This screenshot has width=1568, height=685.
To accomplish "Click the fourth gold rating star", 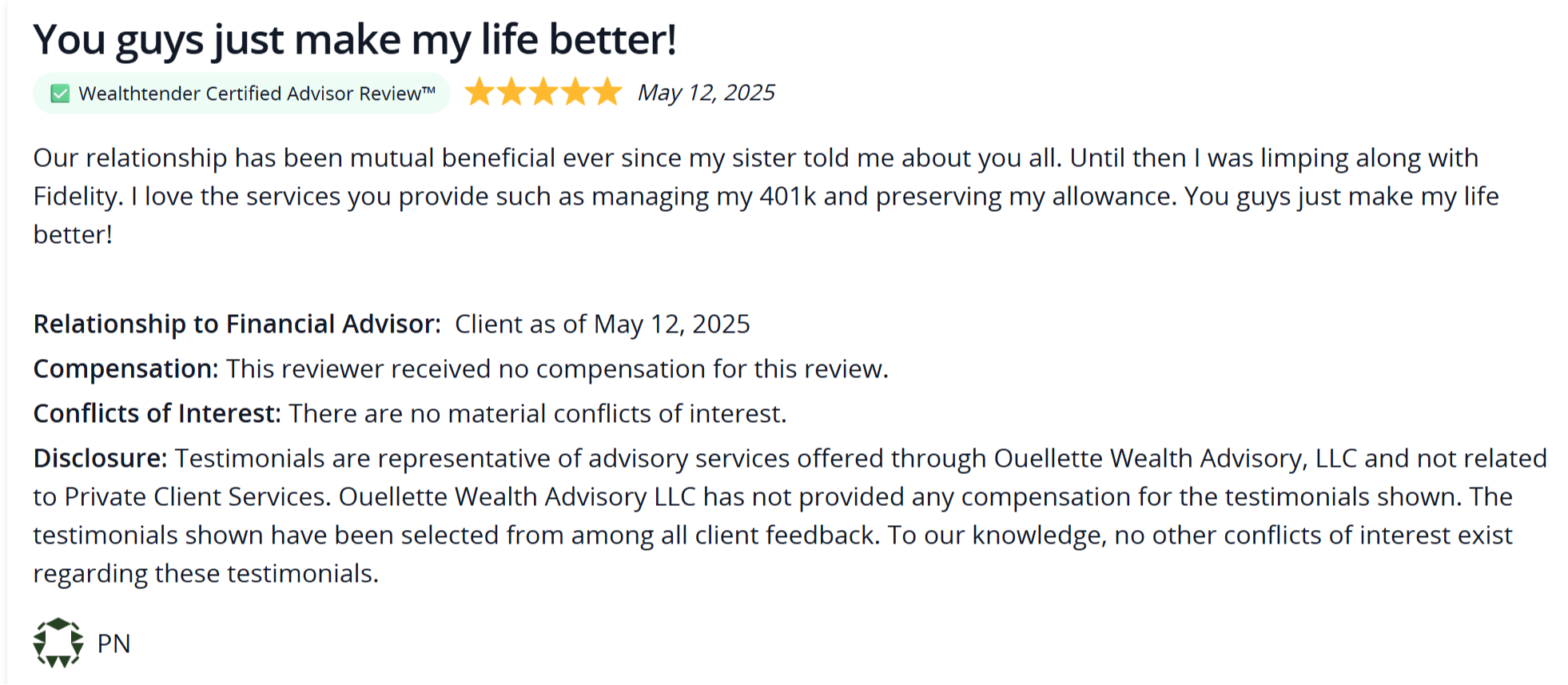I will click(575, 92).
